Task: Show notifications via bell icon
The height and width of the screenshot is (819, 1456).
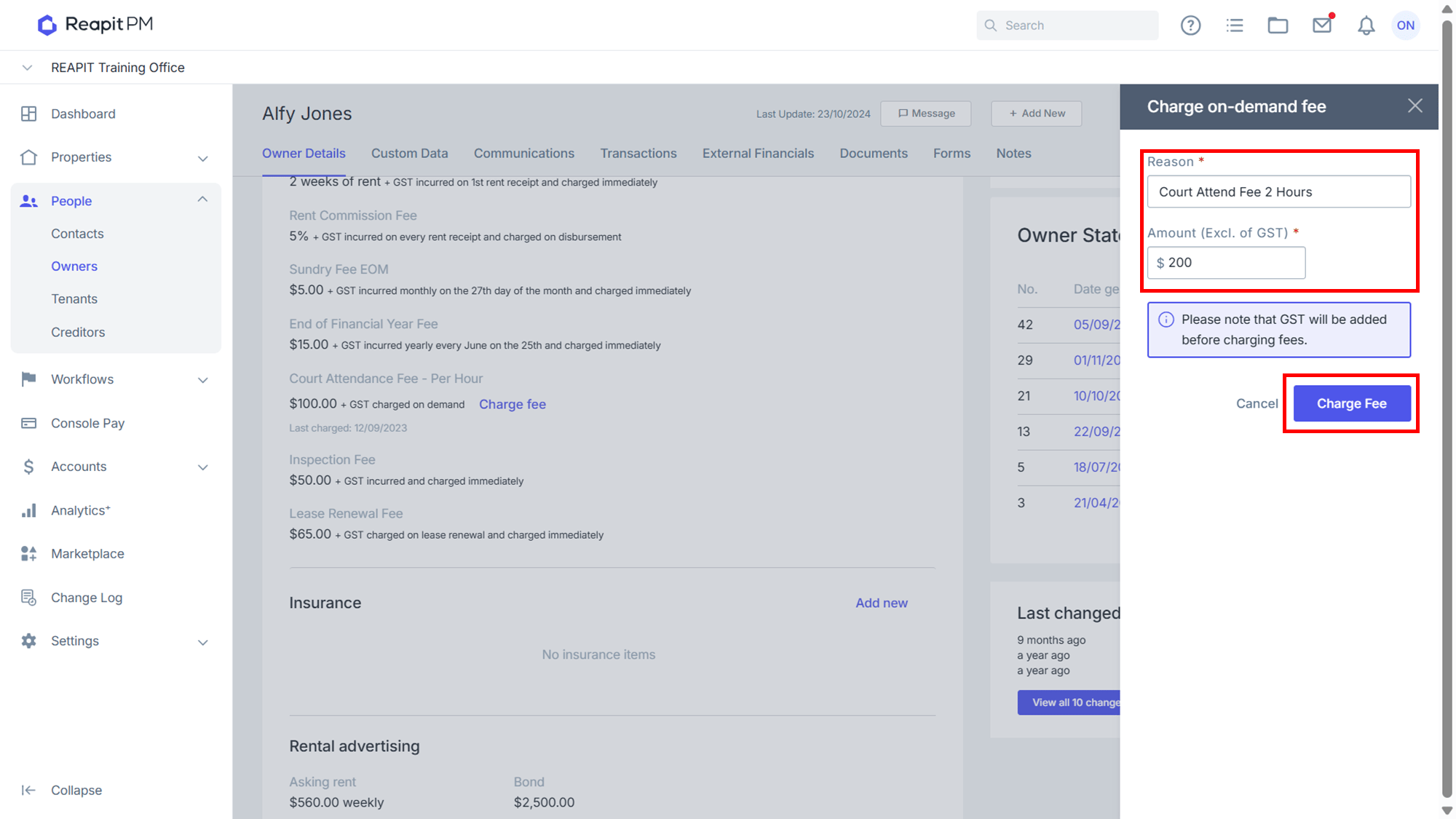Action: [1366, 25]
